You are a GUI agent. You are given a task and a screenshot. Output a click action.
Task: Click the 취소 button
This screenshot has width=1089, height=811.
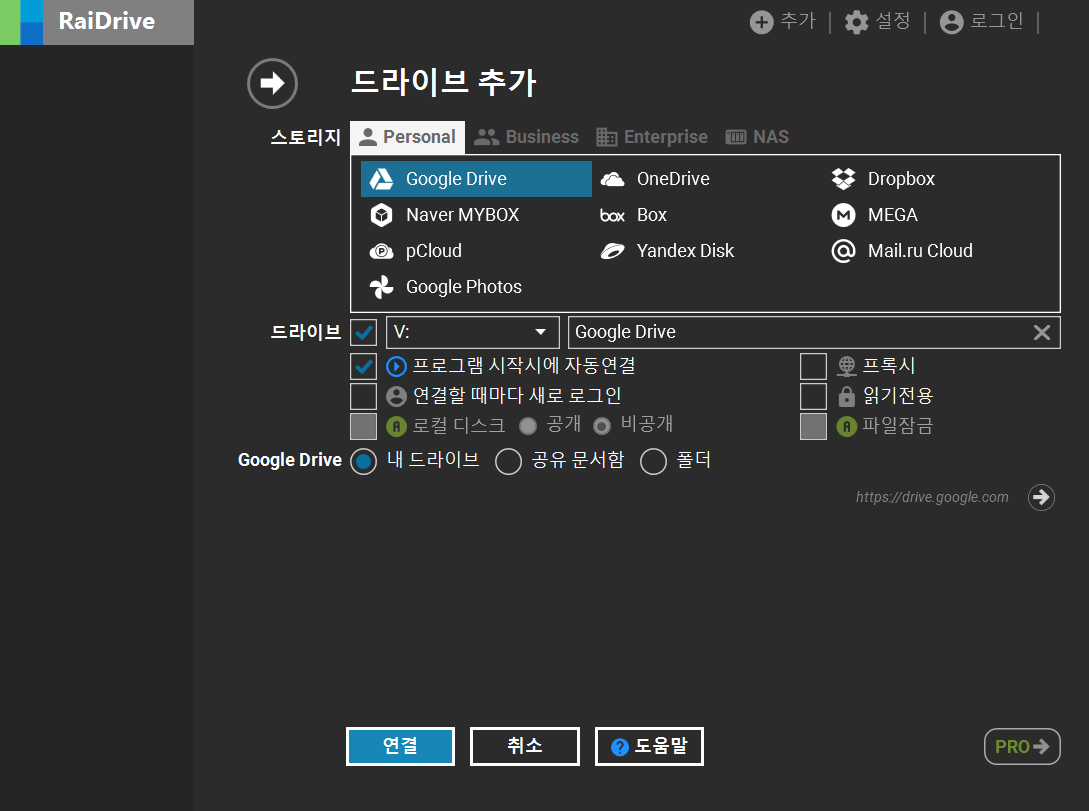click(525, 746)
